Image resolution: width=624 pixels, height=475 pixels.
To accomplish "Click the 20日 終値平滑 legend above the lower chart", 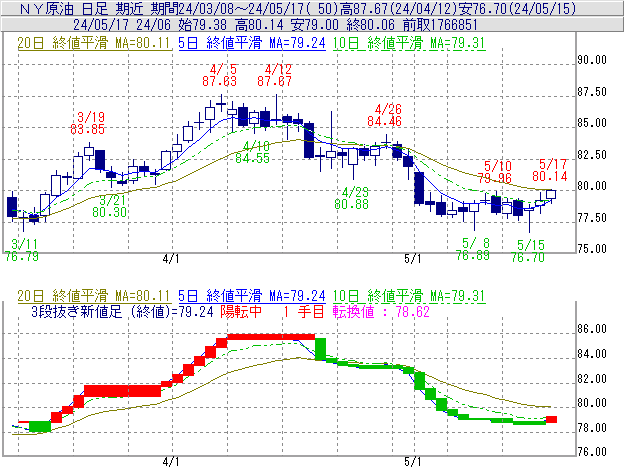I will (x=94, y=296).
